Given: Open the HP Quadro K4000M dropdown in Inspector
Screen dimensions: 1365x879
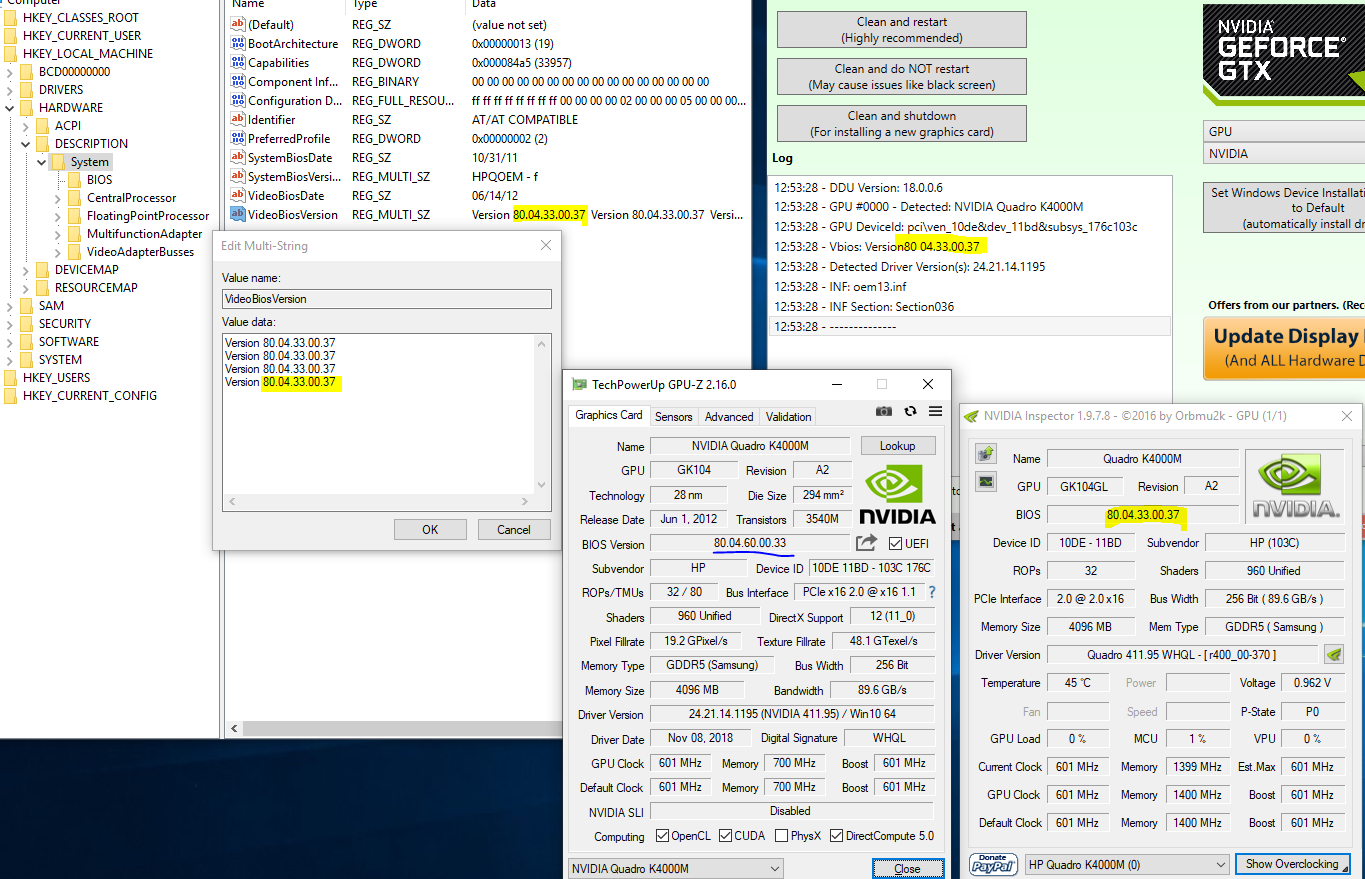Looking at the screenshot, I should coord(1127,864).
